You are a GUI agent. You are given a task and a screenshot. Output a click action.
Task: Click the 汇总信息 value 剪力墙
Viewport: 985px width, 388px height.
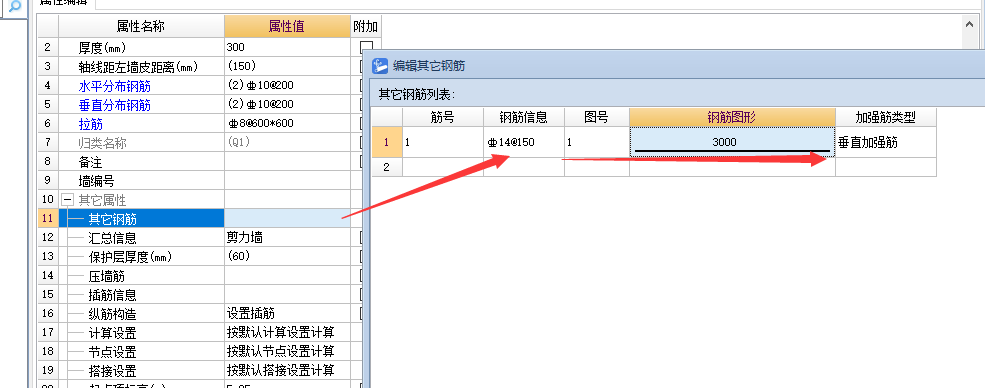287,238
